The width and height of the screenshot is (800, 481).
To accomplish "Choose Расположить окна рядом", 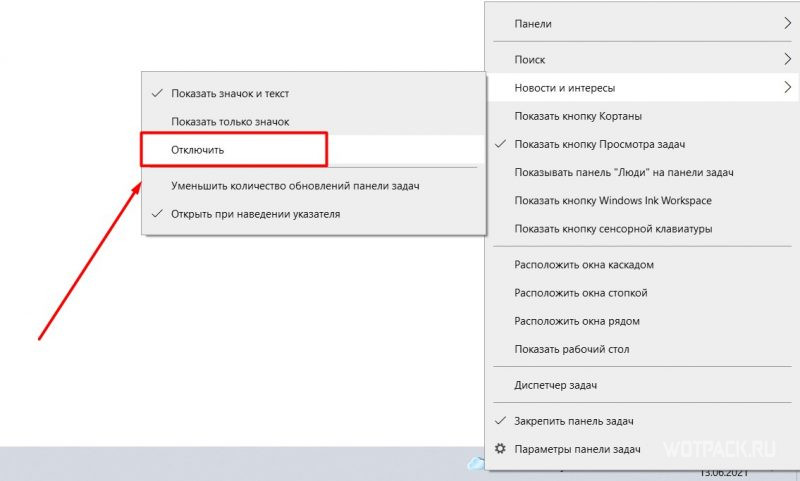I will (642, 321).
